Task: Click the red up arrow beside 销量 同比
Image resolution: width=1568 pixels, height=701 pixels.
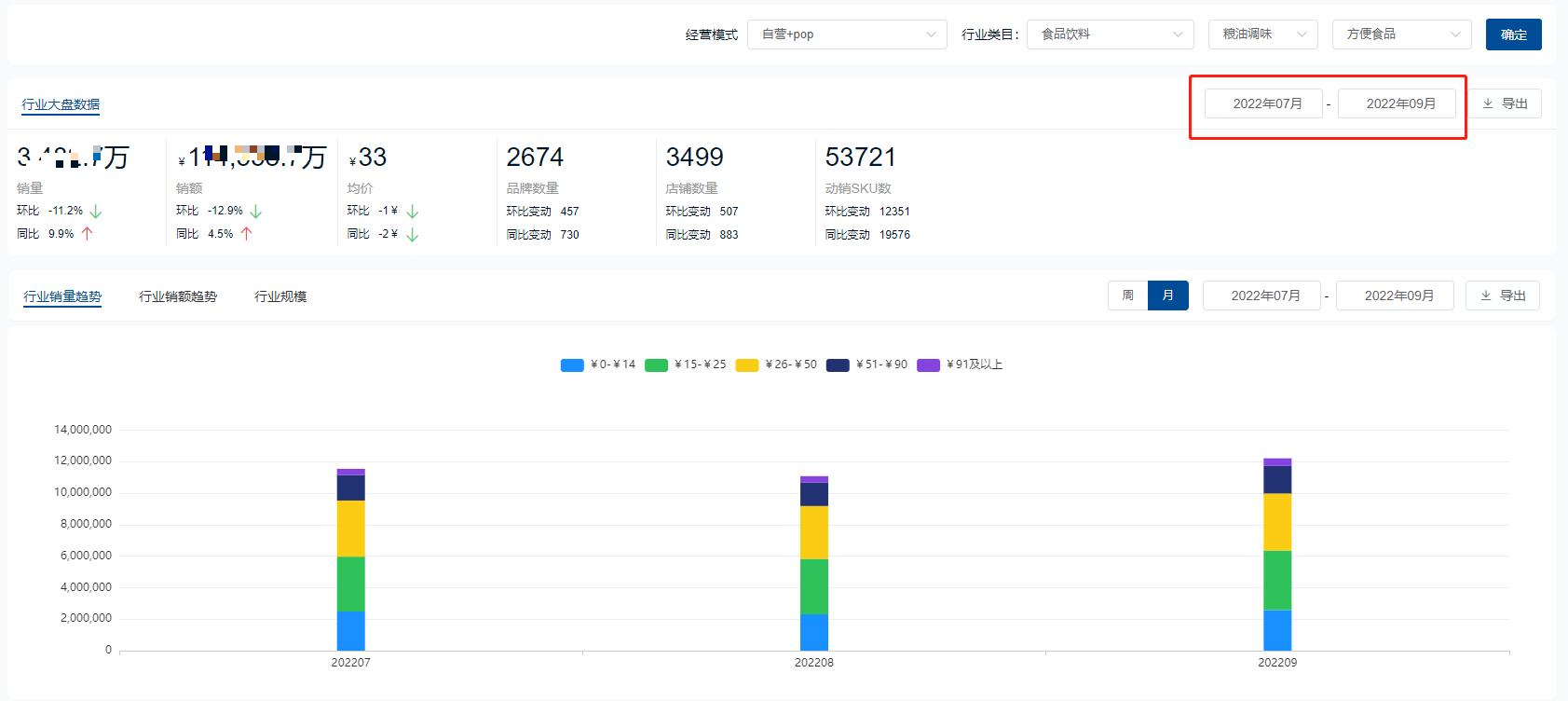Action: 88,234
